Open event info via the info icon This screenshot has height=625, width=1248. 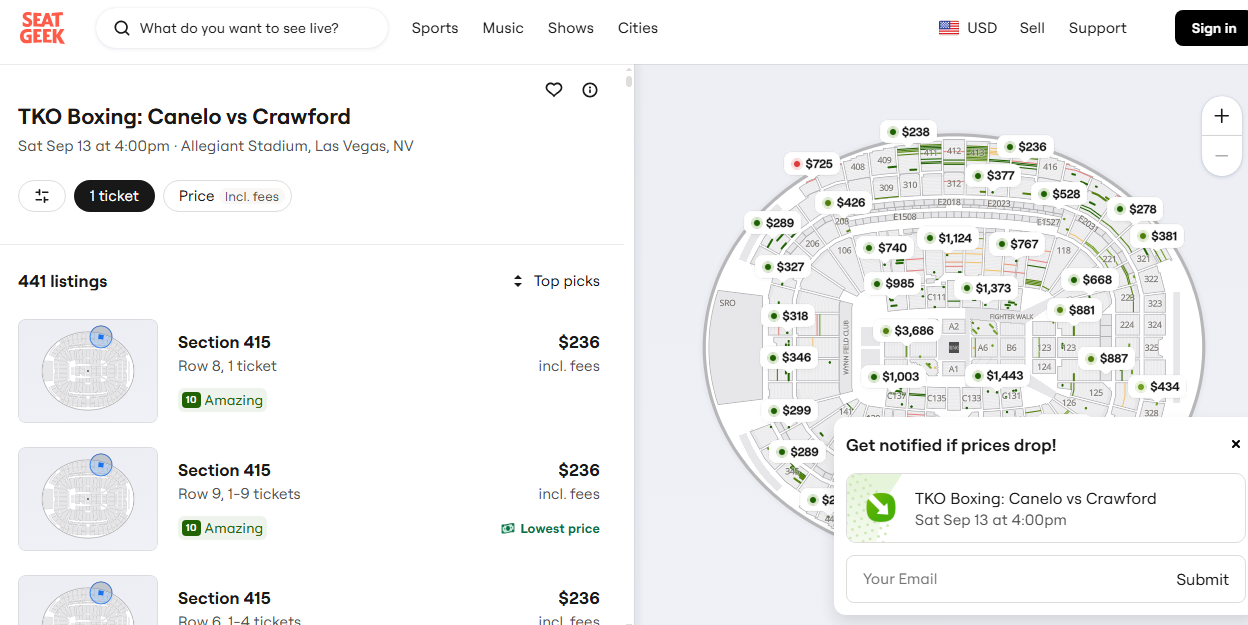coord(590,90)
